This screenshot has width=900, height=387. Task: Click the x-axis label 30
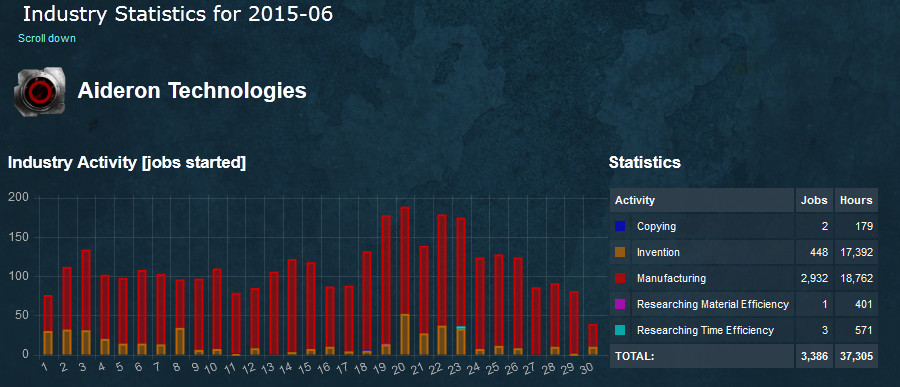coord(587,368)
